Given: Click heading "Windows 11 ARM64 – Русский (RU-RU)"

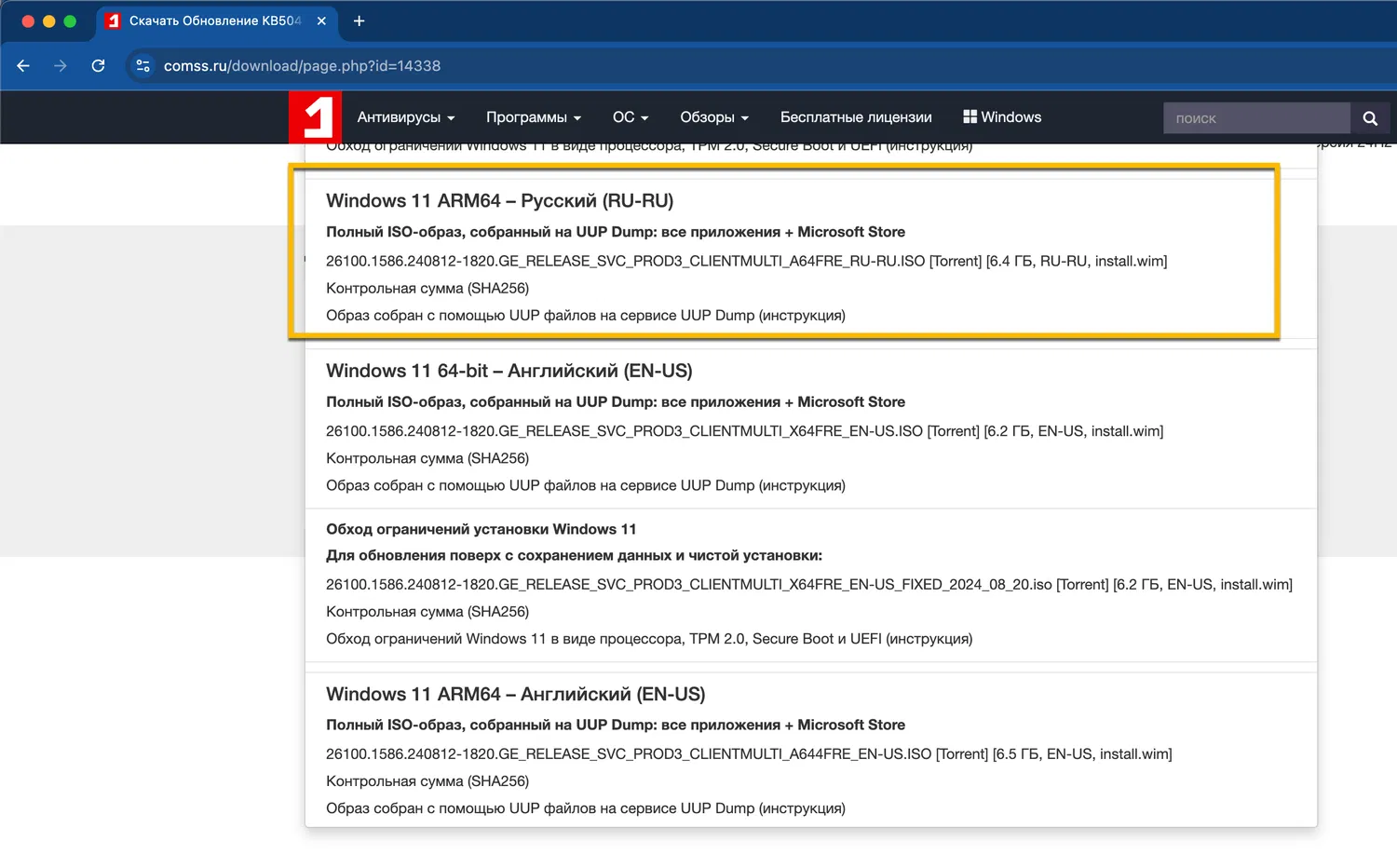Looking at the screenshot, I should (x=499, y=201).
